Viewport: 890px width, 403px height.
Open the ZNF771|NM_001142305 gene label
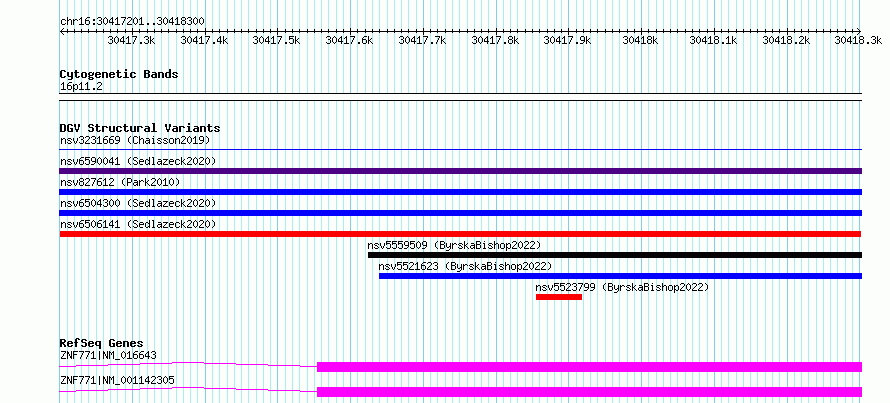(117, 380)
